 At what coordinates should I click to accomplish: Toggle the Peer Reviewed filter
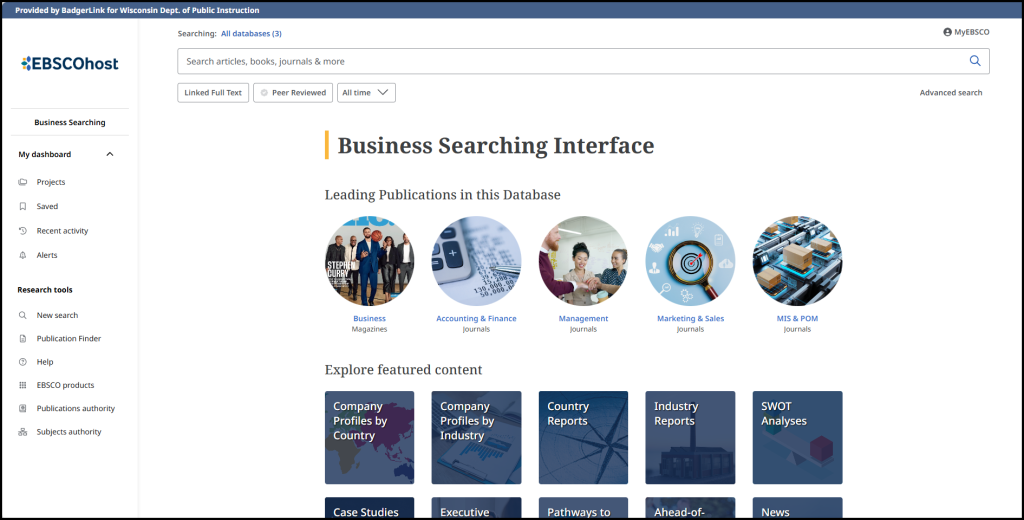pos(293,93)
